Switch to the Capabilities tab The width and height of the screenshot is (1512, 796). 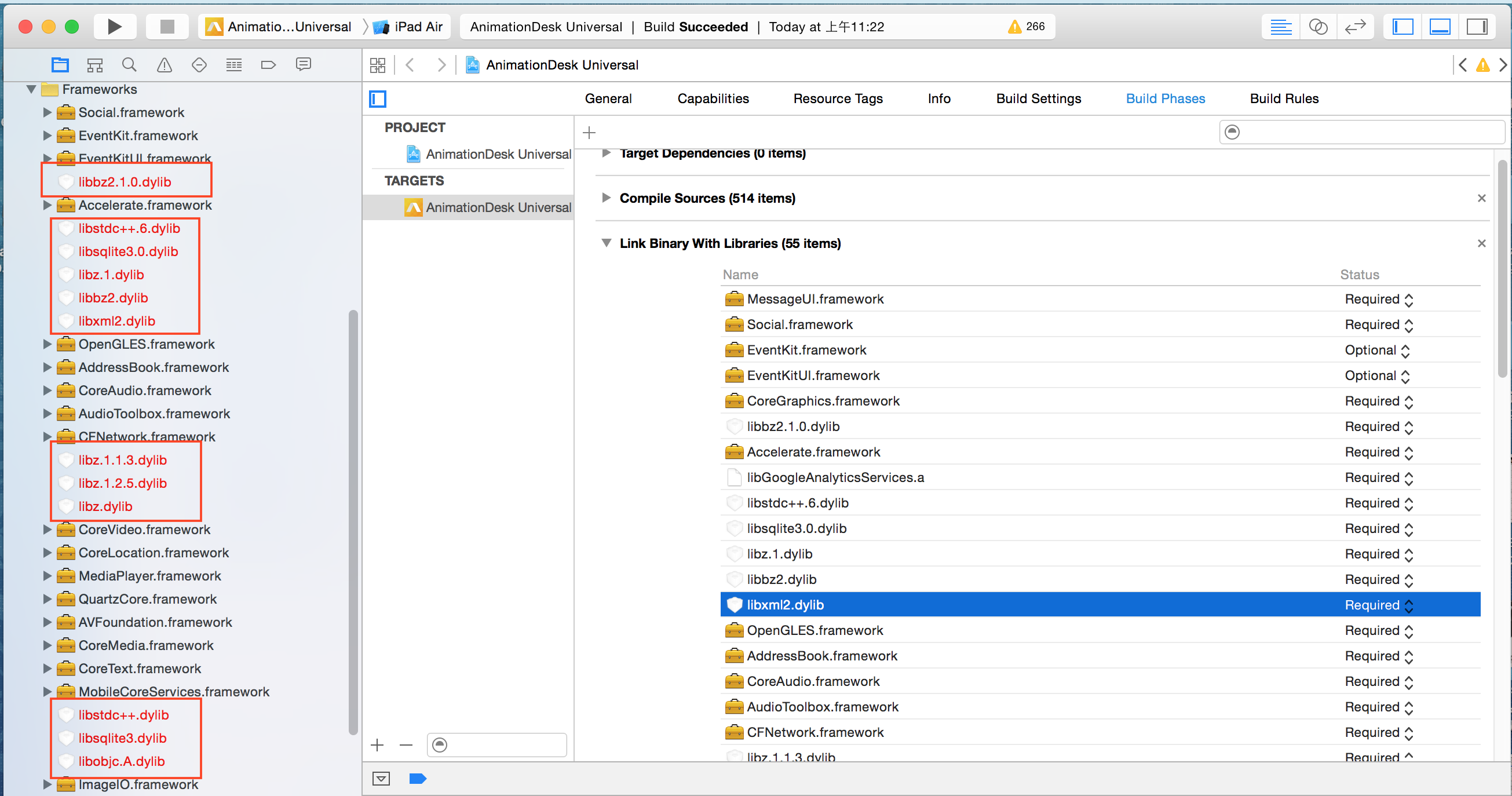coord(713,98)
